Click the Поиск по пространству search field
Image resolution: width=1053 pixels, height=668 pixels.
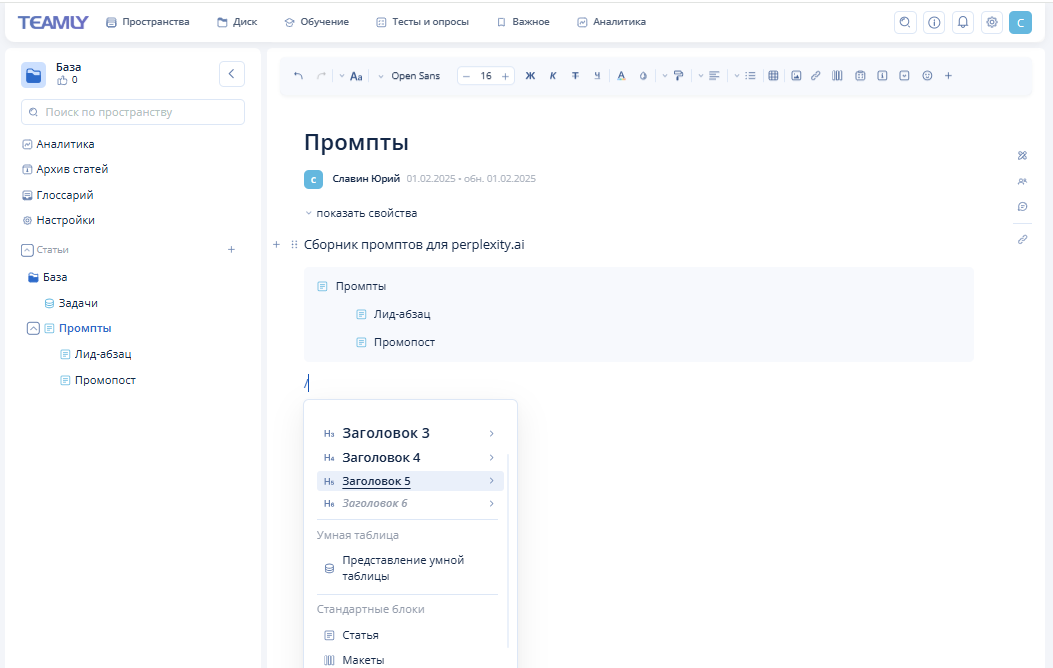click(133, 112)
